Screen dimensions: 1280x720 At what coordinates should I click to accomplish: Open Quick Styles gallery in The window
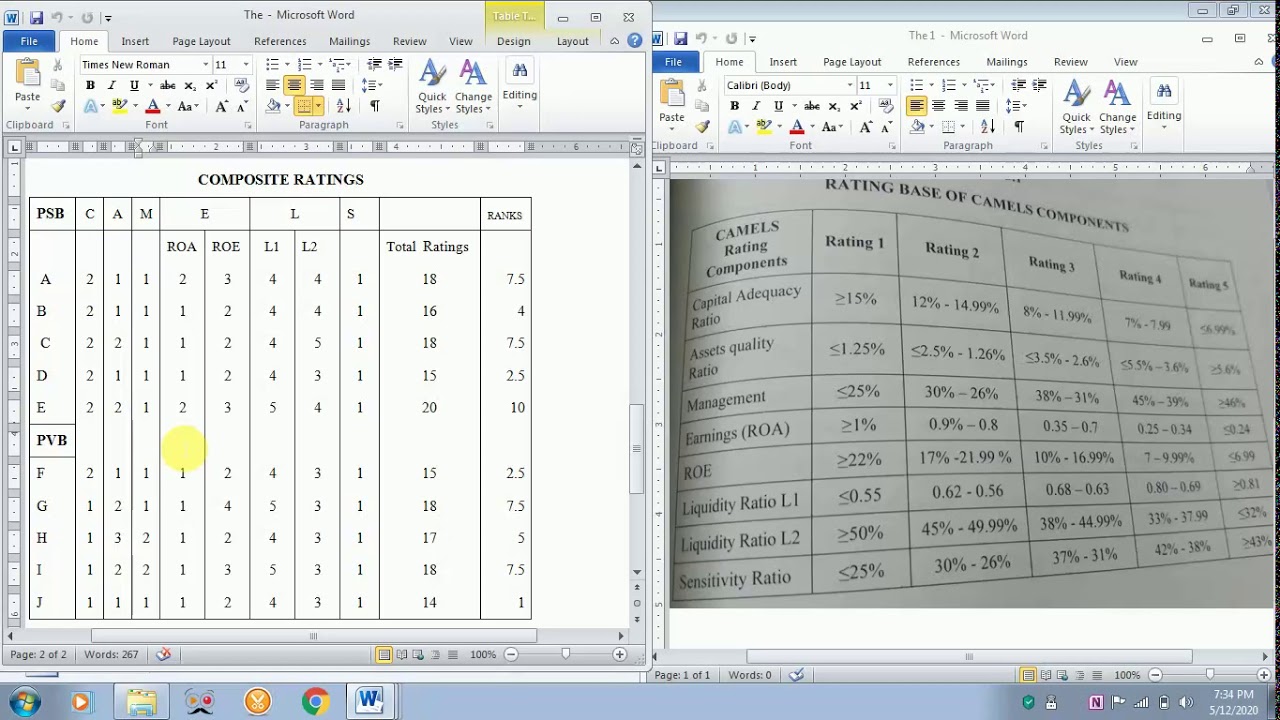click(x=432, y=88)
